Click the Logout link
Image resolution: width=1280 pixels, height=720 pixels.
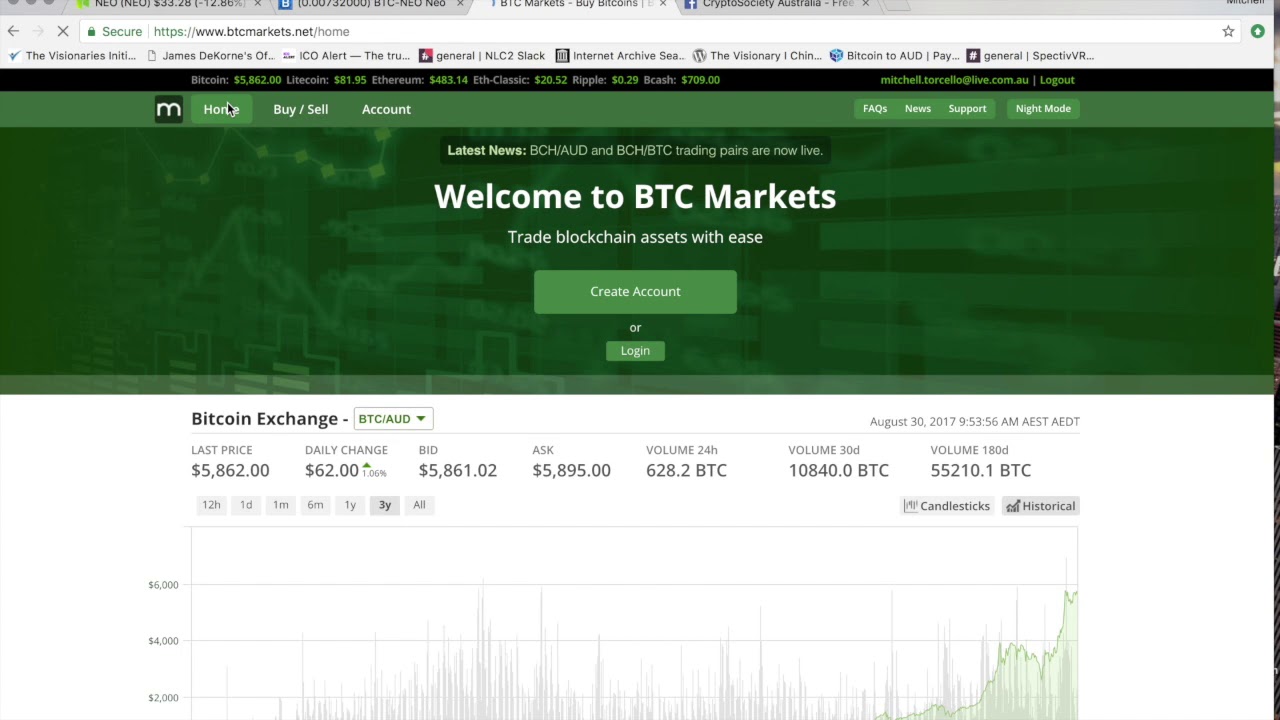1057,80
